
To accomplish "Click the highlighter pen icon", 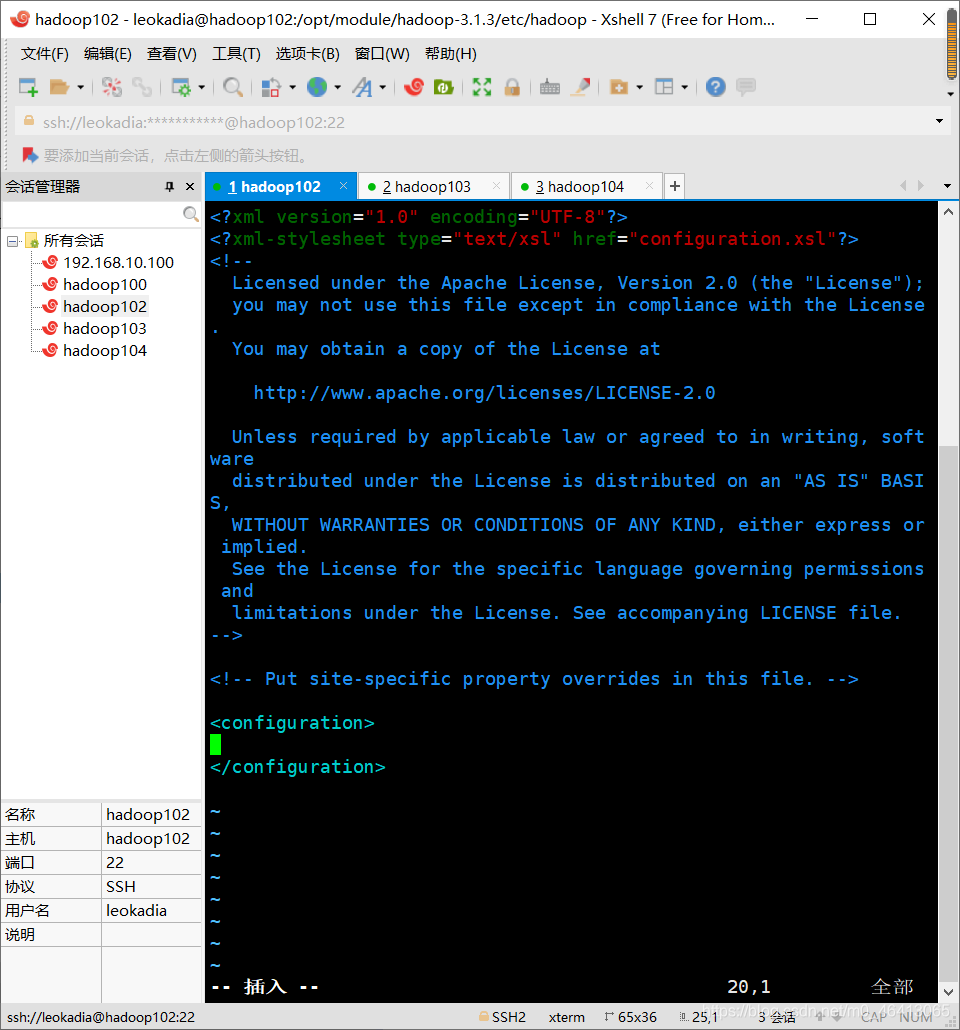I will 580,87.
